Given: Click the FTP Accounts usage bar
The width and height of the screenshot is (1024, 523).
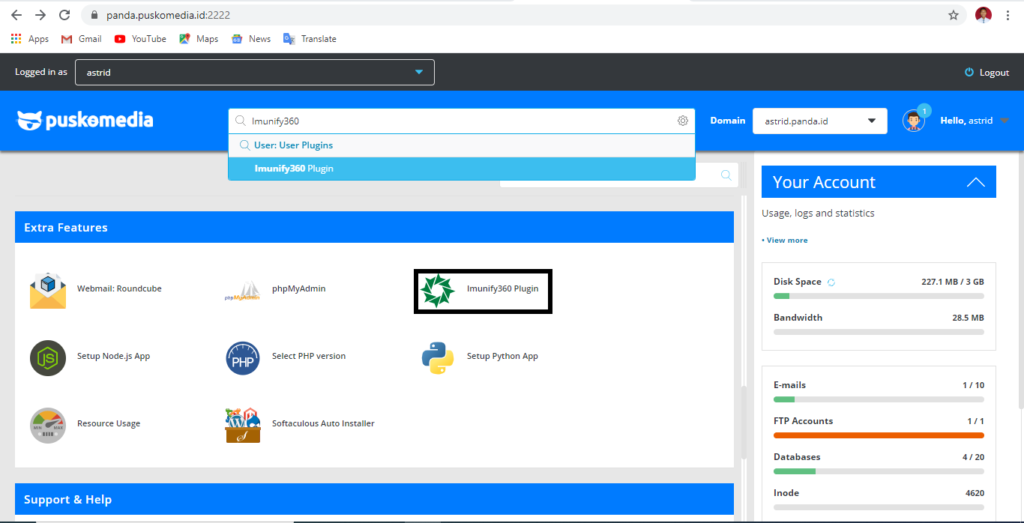Looking at the screenshot, I should [x=878, y=435].
